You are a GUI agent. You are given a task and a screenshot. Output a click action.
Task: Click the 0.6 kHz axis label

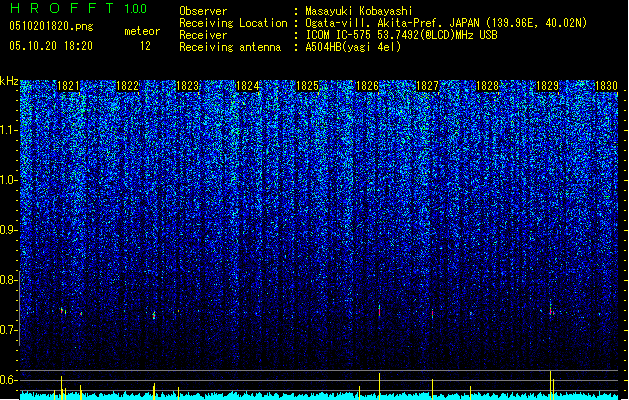coord(9,380)
